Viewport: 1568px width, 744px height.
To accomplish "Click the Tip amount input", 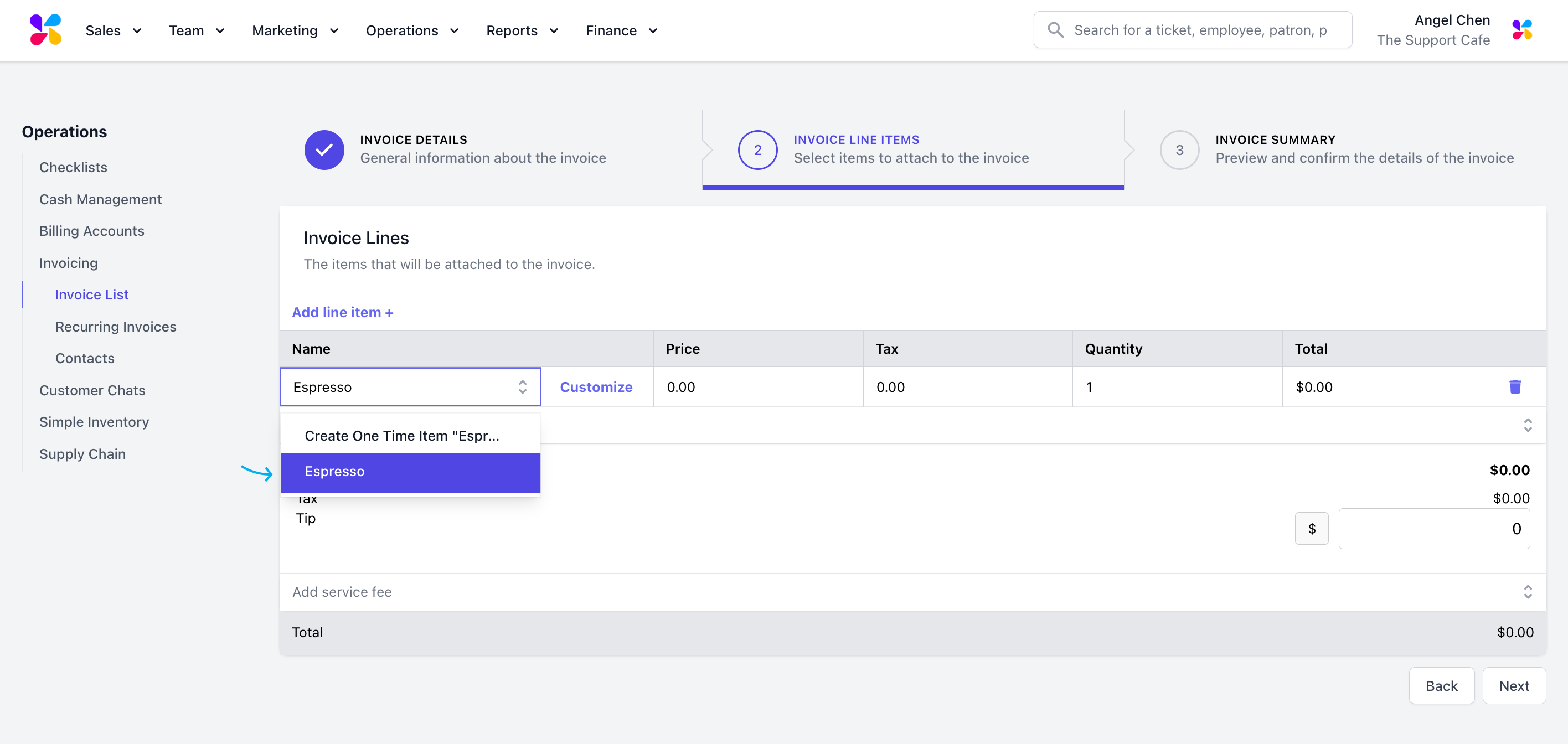I will pos(1433,529).
